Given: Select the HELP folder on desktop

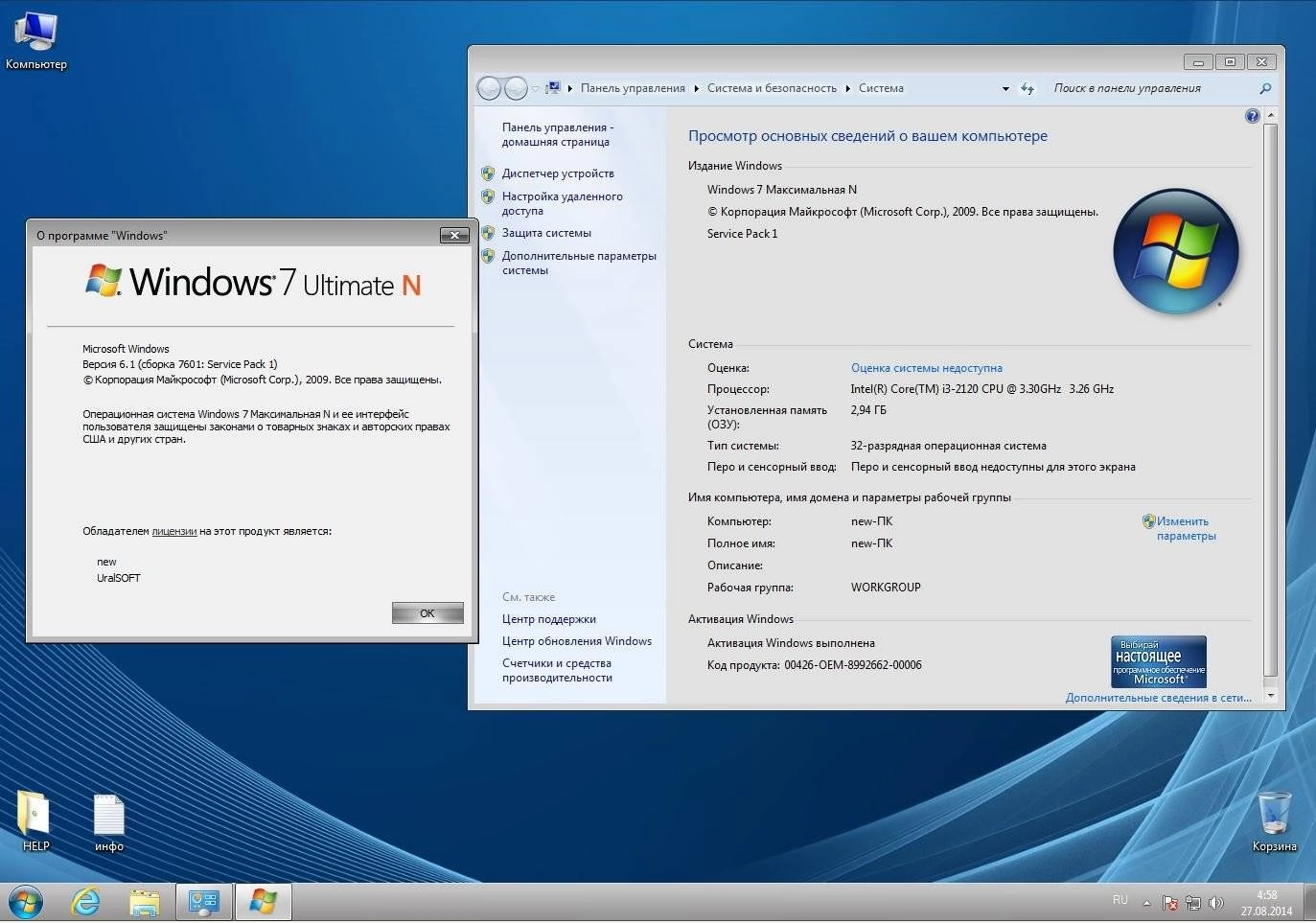Looking at the screenshot, I should [35, 821].
